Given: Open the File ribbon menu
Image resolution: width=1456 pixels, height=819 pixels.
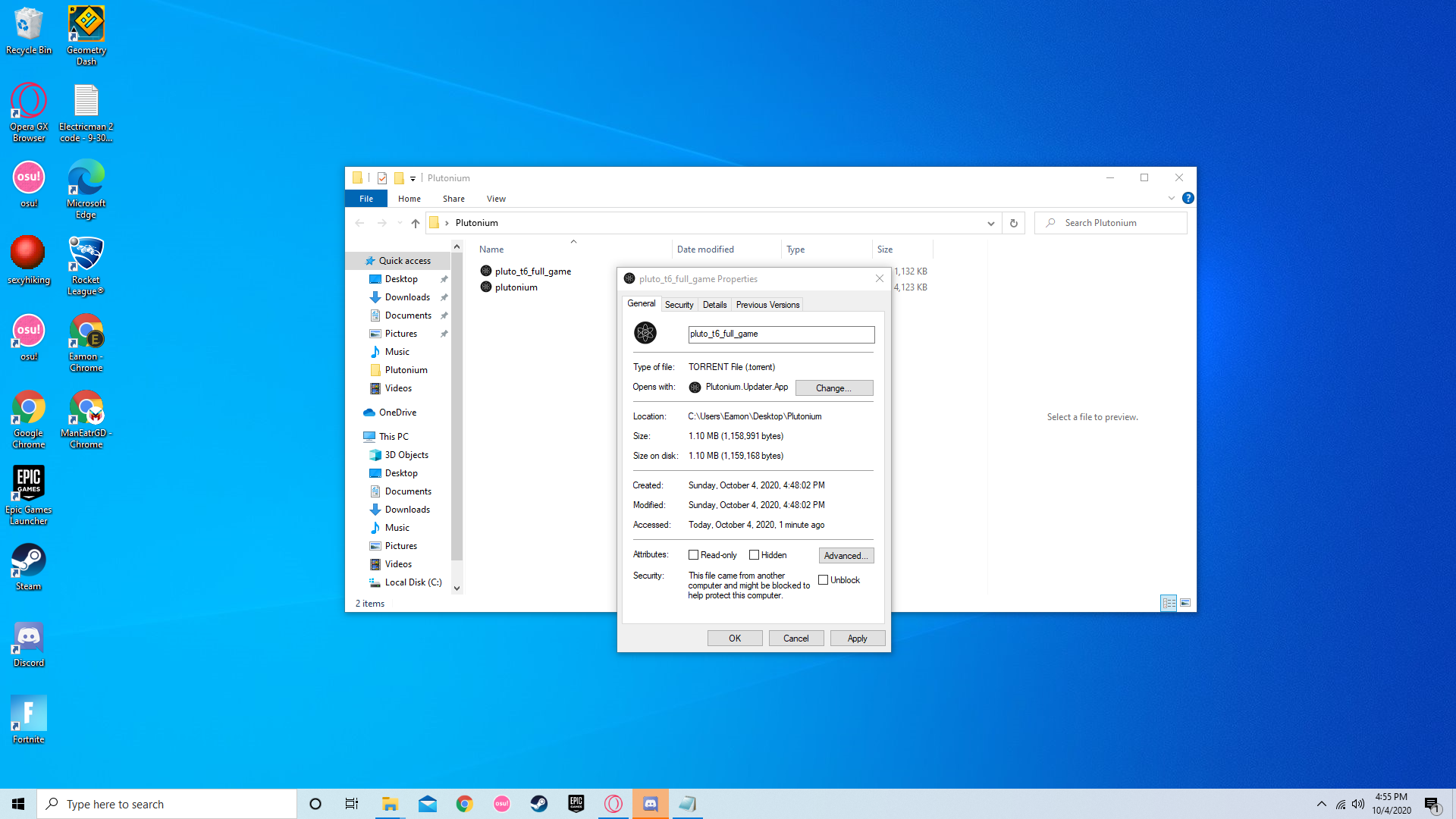Looking at the screenshot, I should (x=366, y=199).
